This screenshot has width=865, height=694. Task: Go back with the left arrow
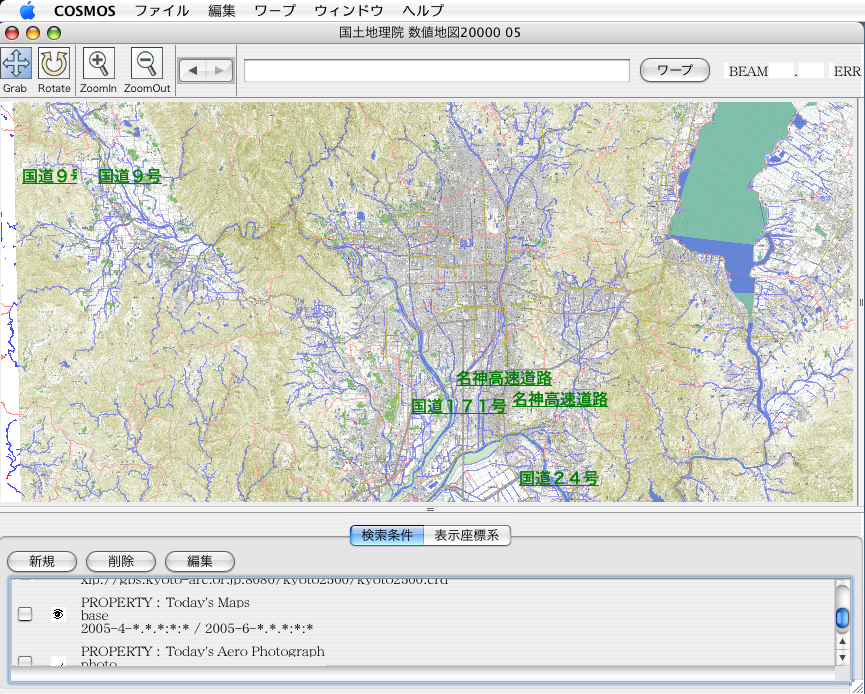coord(193,71)
